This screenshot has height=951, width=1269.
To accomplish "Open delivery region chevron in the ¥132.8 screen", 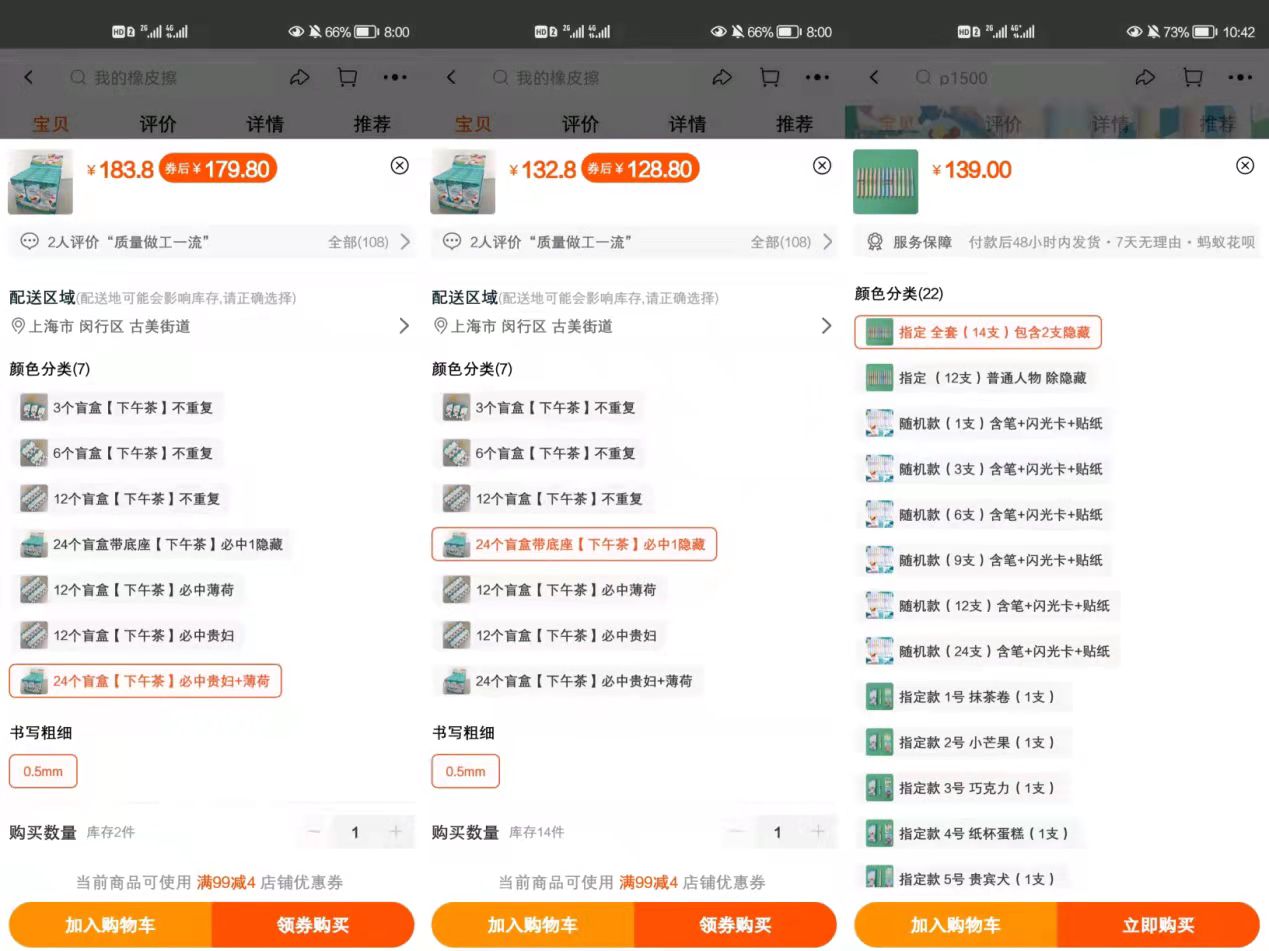I will (826, 326).
